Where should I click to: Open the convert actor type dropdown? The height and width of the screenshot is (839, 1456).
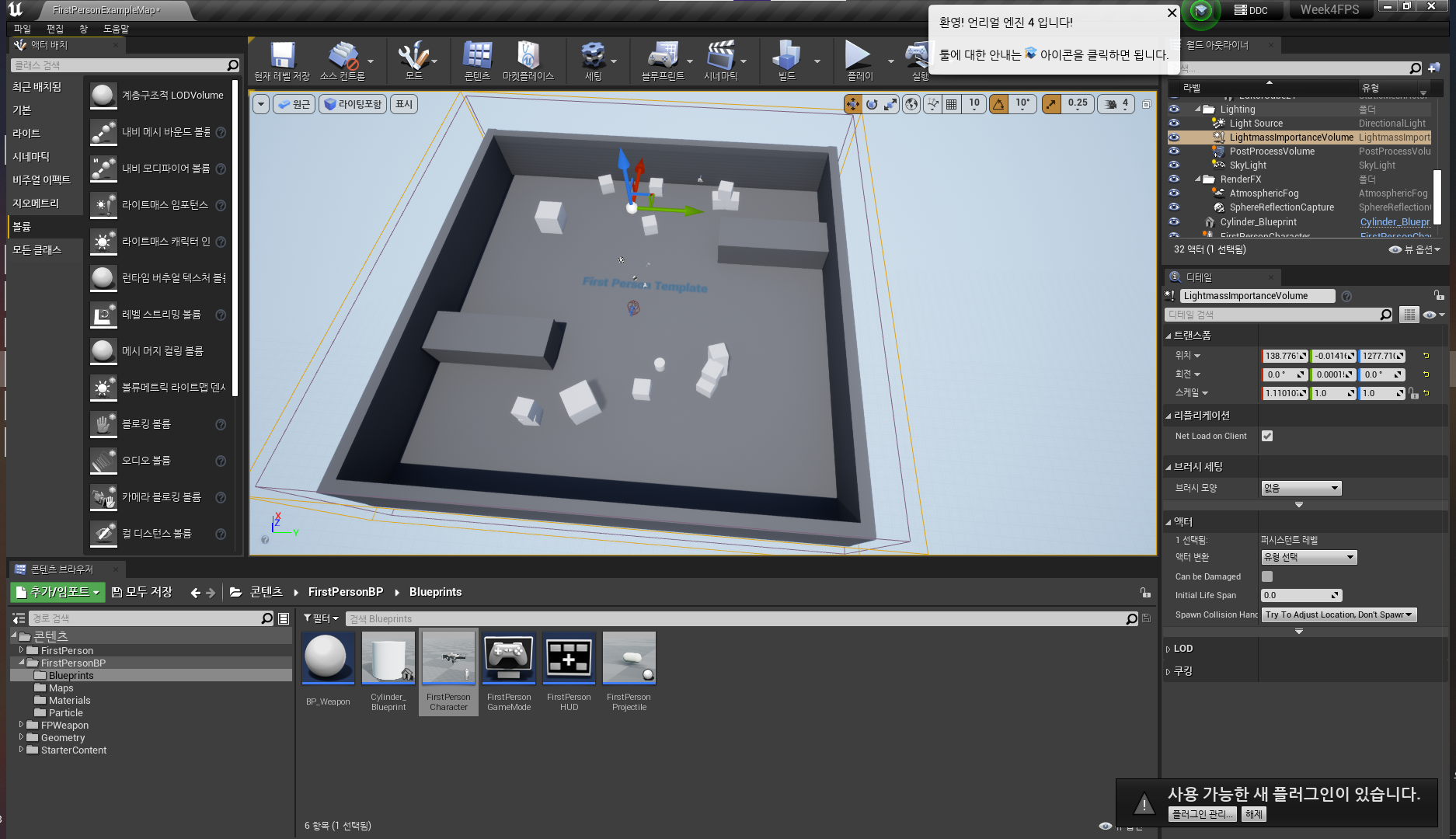coord(1309,557)
